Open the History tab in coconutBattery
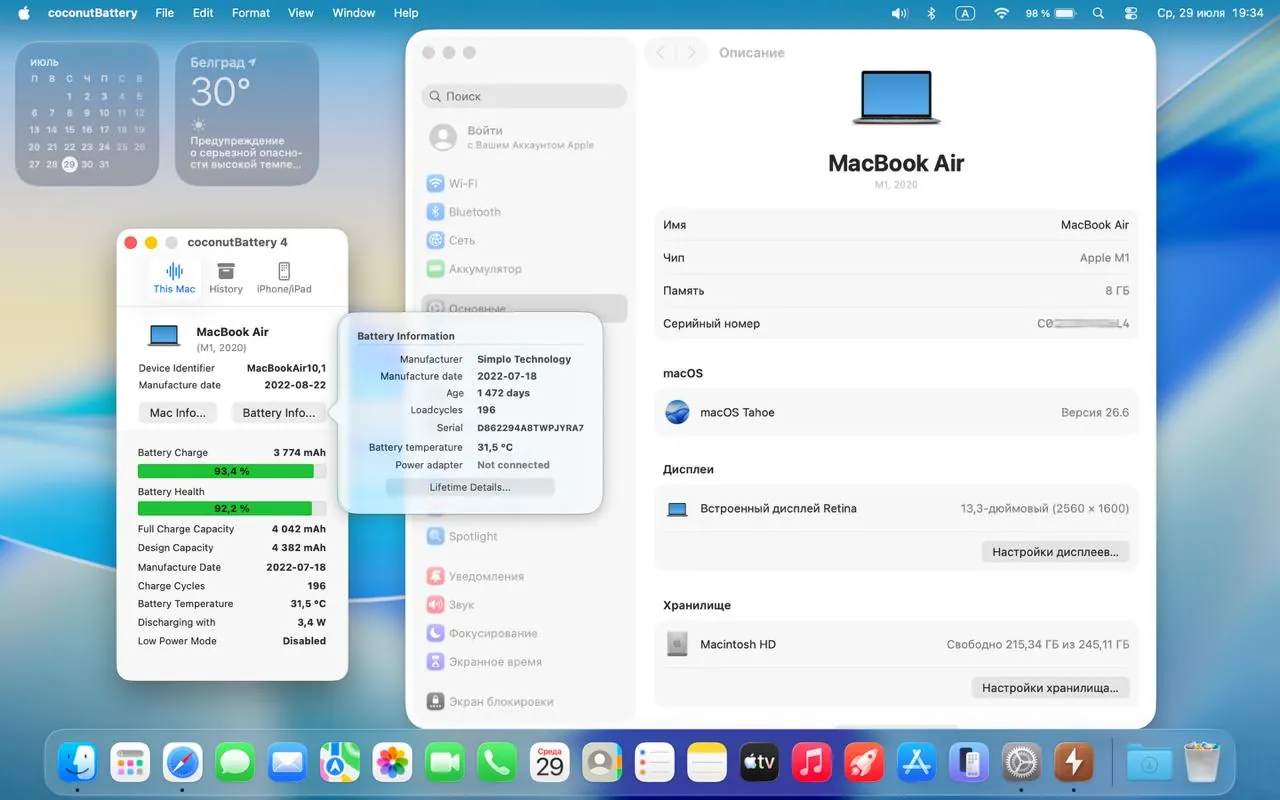This screenshot has width=1280, height=800. click(x=226, y=277)
